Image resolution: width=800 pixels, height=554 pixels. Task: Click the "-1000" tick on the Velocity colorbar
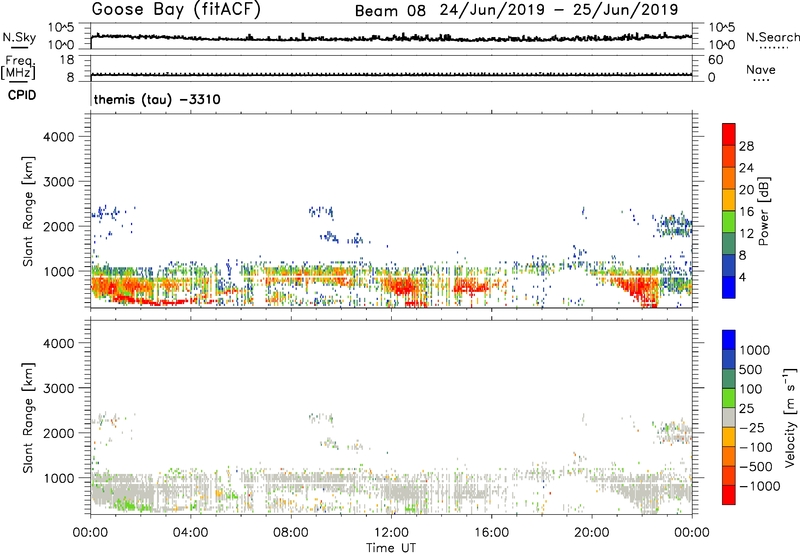point(760,486)
